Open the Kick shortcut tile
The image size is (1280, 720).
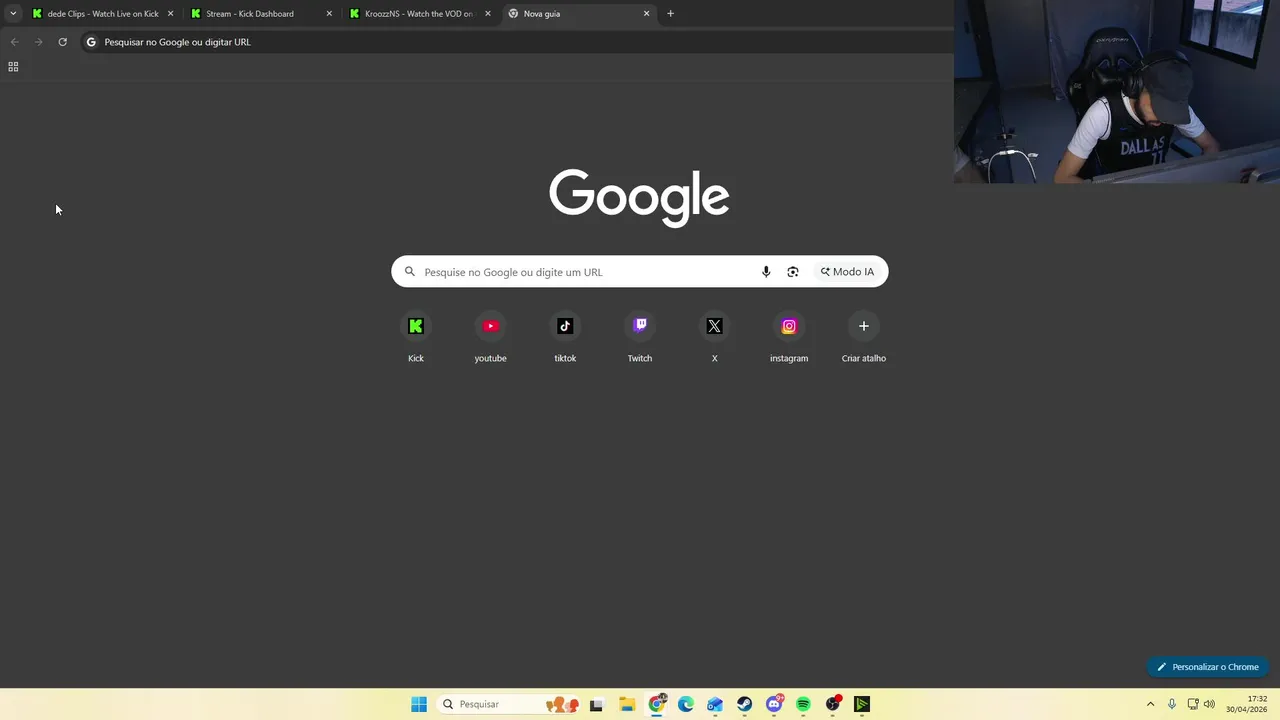(x=416, y=338)
